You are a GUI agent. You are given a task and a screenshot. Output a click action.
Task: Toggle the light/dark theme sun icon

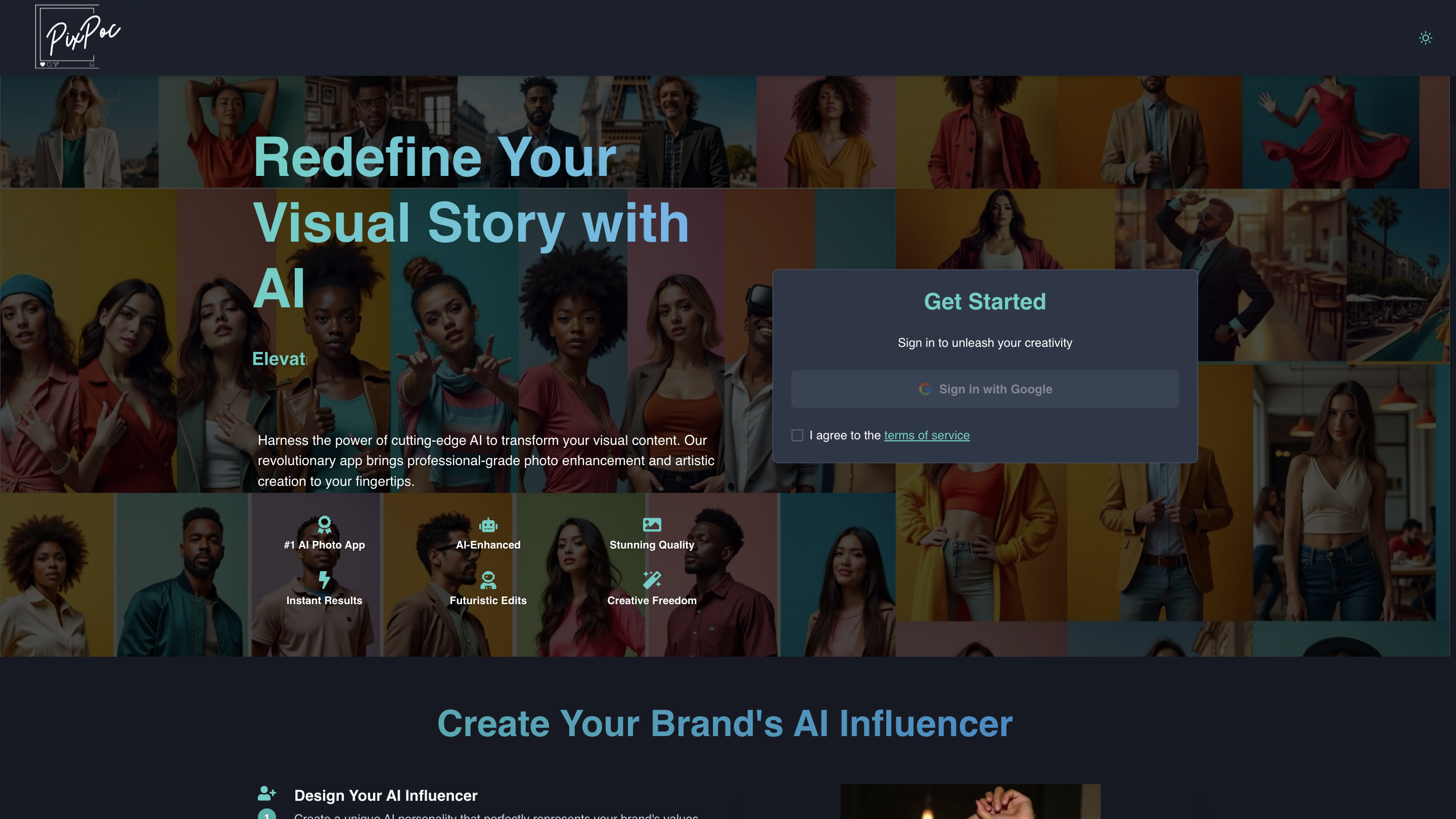[x=1426, y=38]
